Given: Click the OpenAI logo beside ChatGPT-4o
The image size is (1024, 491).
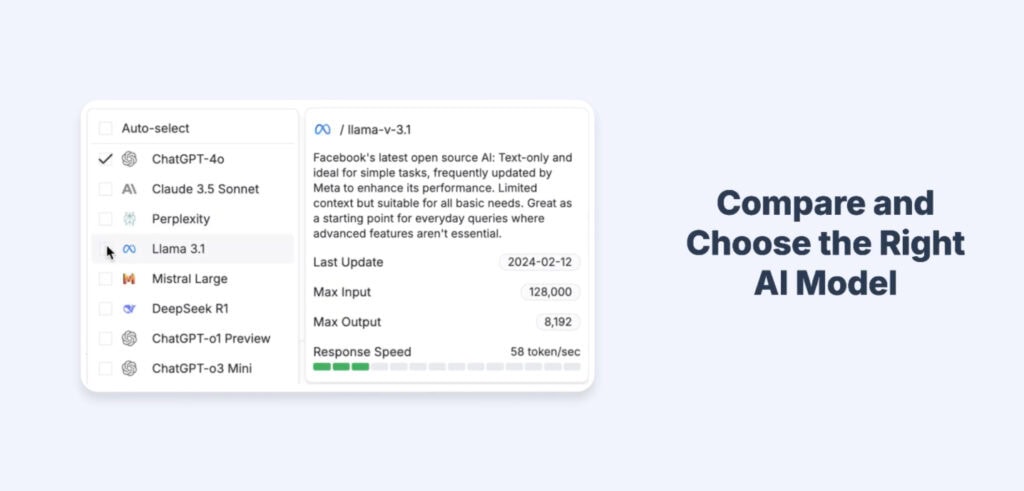Looking at the screenshot, I should pyautogui.click(x=129, y=159).
